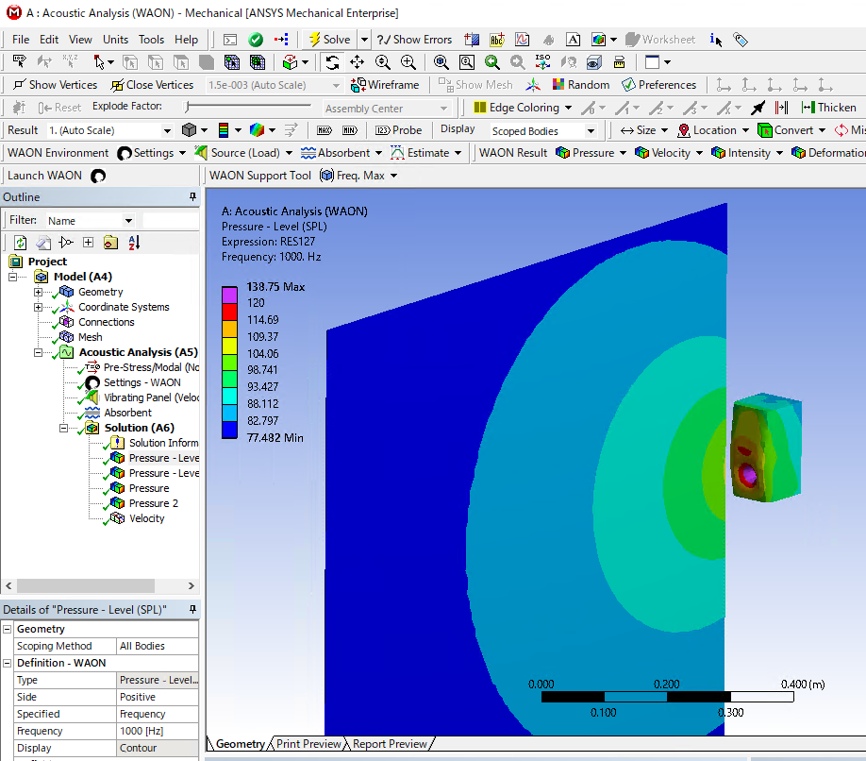The height and width of the screenshot is (761, 866).
Task: Click Close Vertices tool
Action: (x=152, y=85)
